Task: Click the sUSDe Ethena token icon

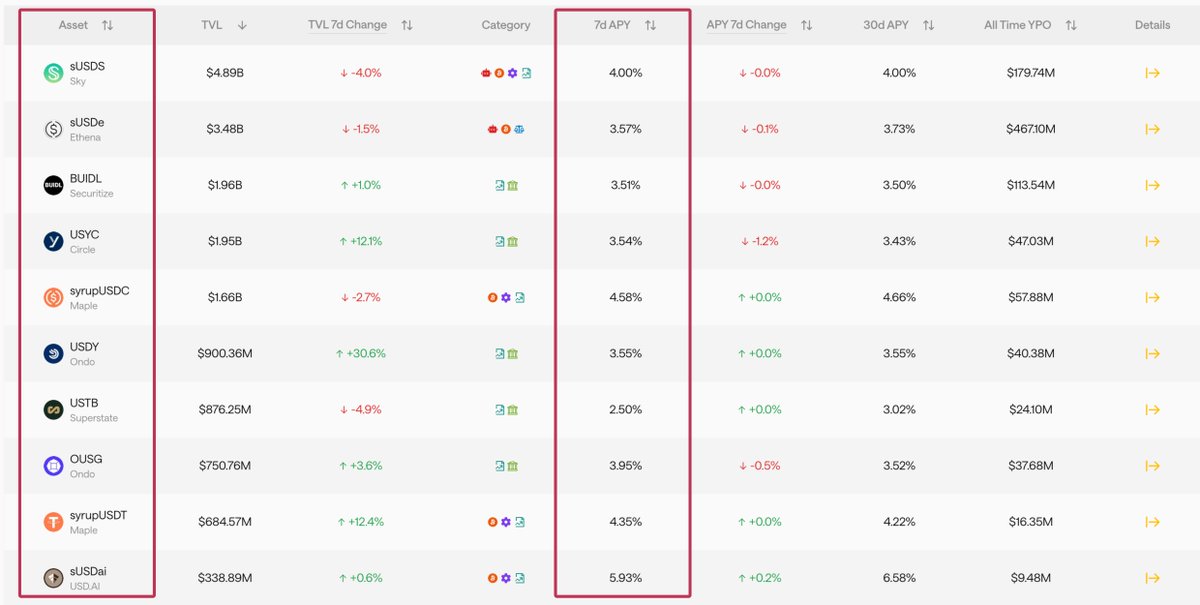Action: pyautogui.click(x=53, y=129)
